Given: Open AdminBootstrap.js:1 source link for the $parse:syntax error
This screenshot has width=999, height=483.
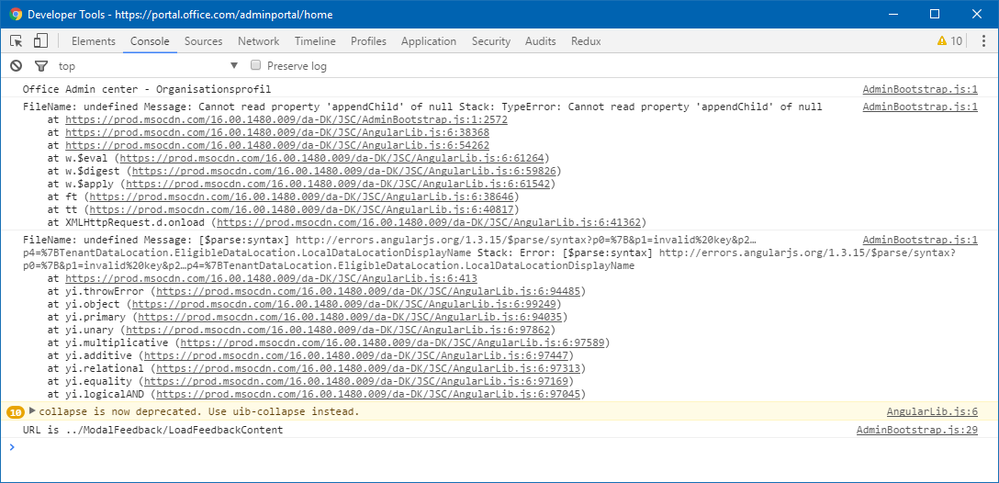Looking at the screenshot, I should tap(920, 240).
